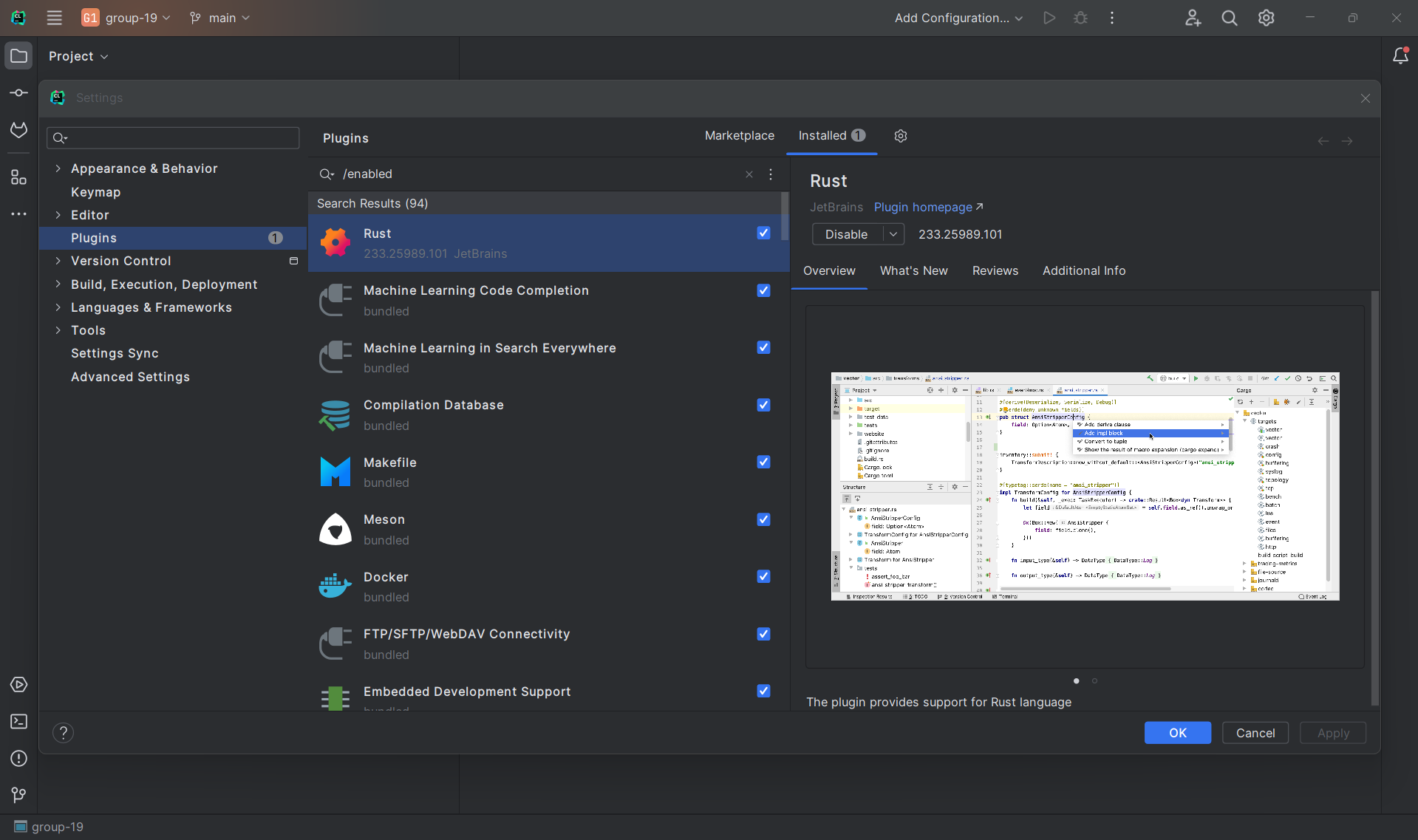
Task: Expand Languages & Frameworks node
Action: [x=58, y=307]
